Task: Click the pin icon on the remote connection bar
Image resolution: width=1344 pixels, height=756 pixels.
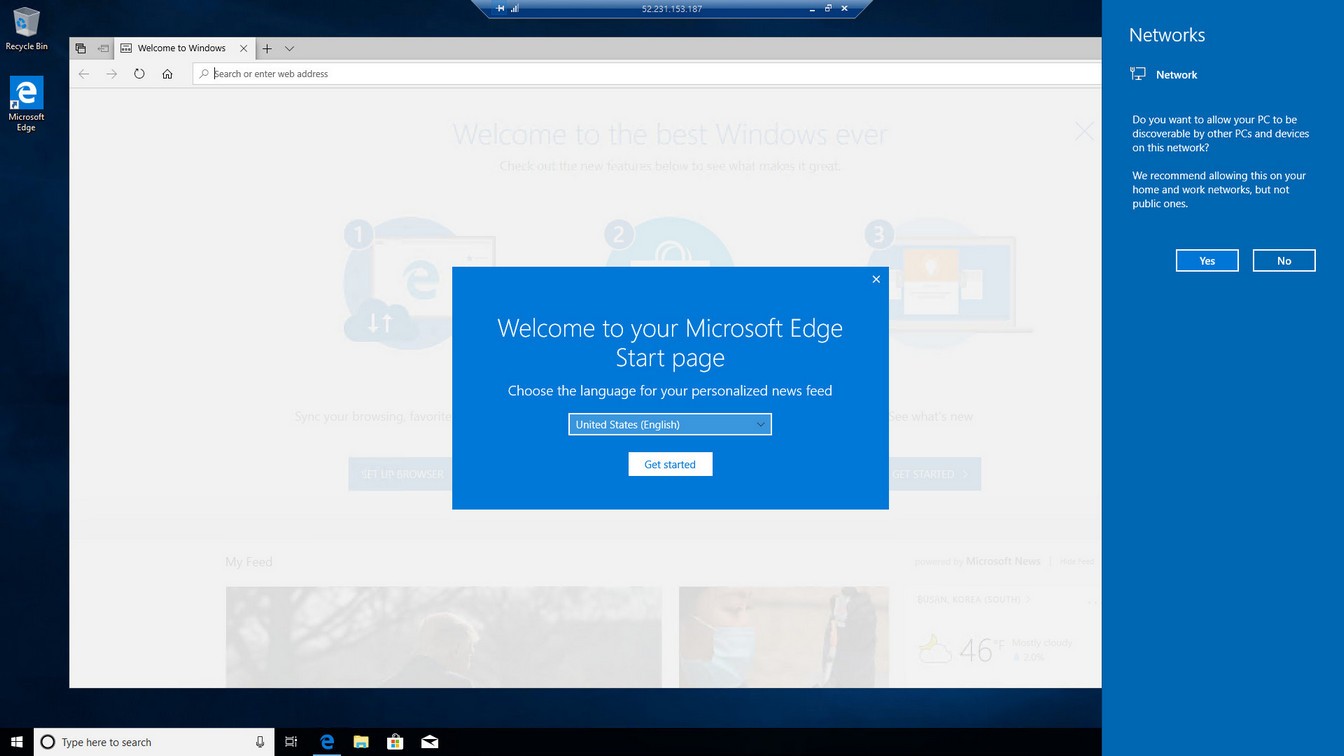Action: [x=500, y=9]
